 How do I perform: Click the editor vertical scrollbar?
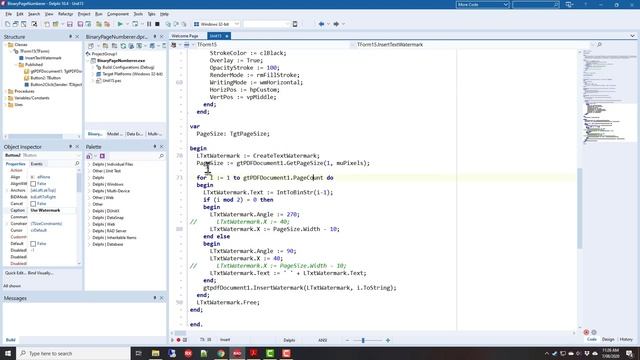pos(580,208)
